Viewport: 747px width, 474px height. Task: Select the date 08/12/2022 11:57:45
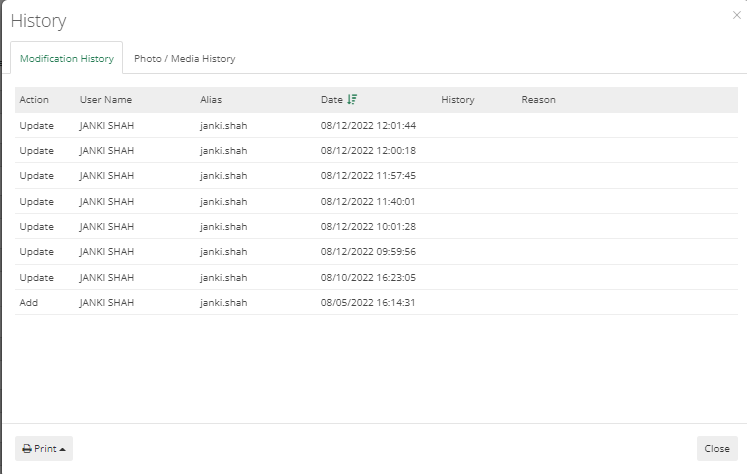pos(368,176)
